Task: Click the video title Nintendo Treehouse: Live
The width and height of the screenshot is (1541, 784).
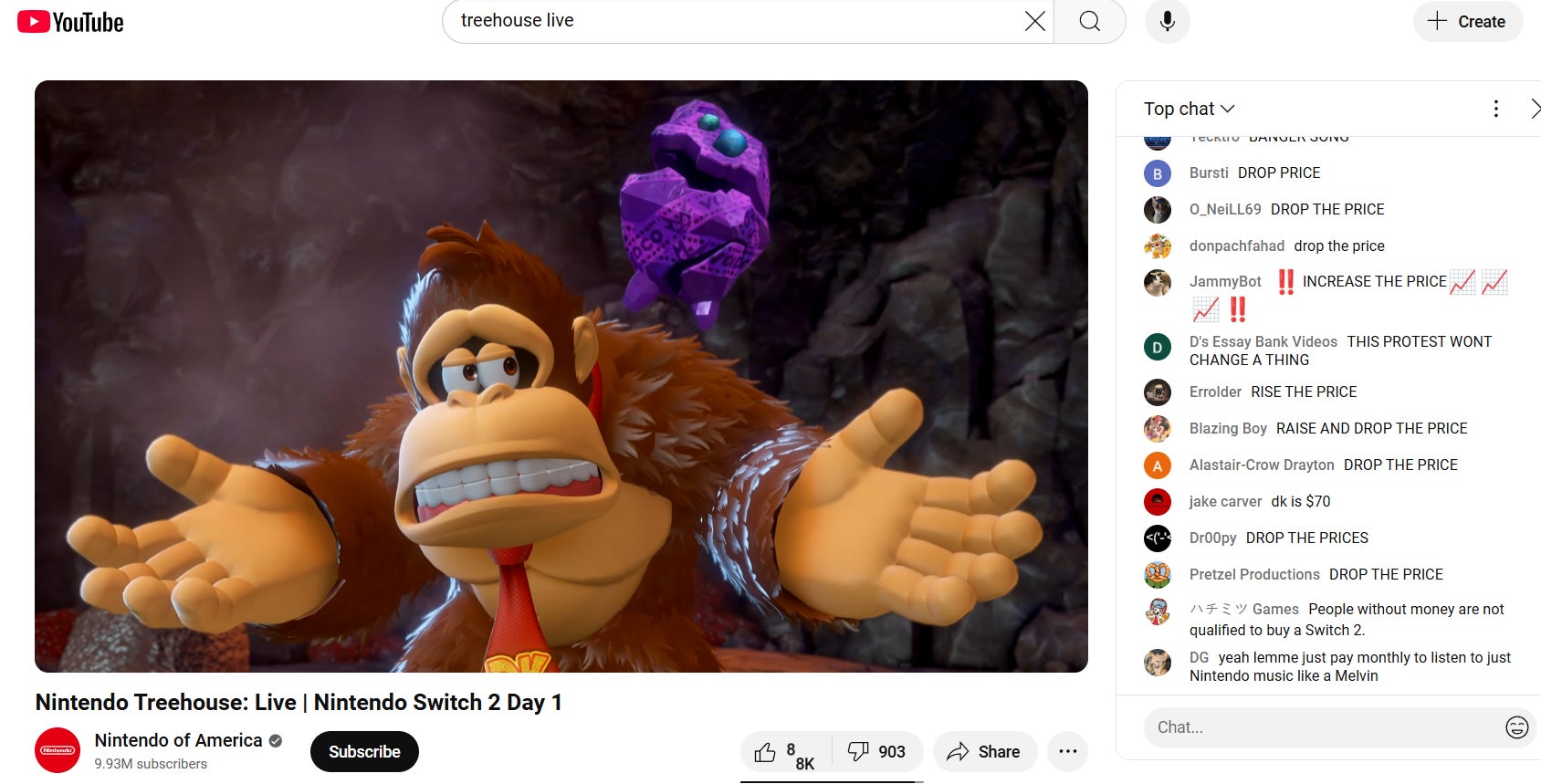Action: [x=299, y=702]
